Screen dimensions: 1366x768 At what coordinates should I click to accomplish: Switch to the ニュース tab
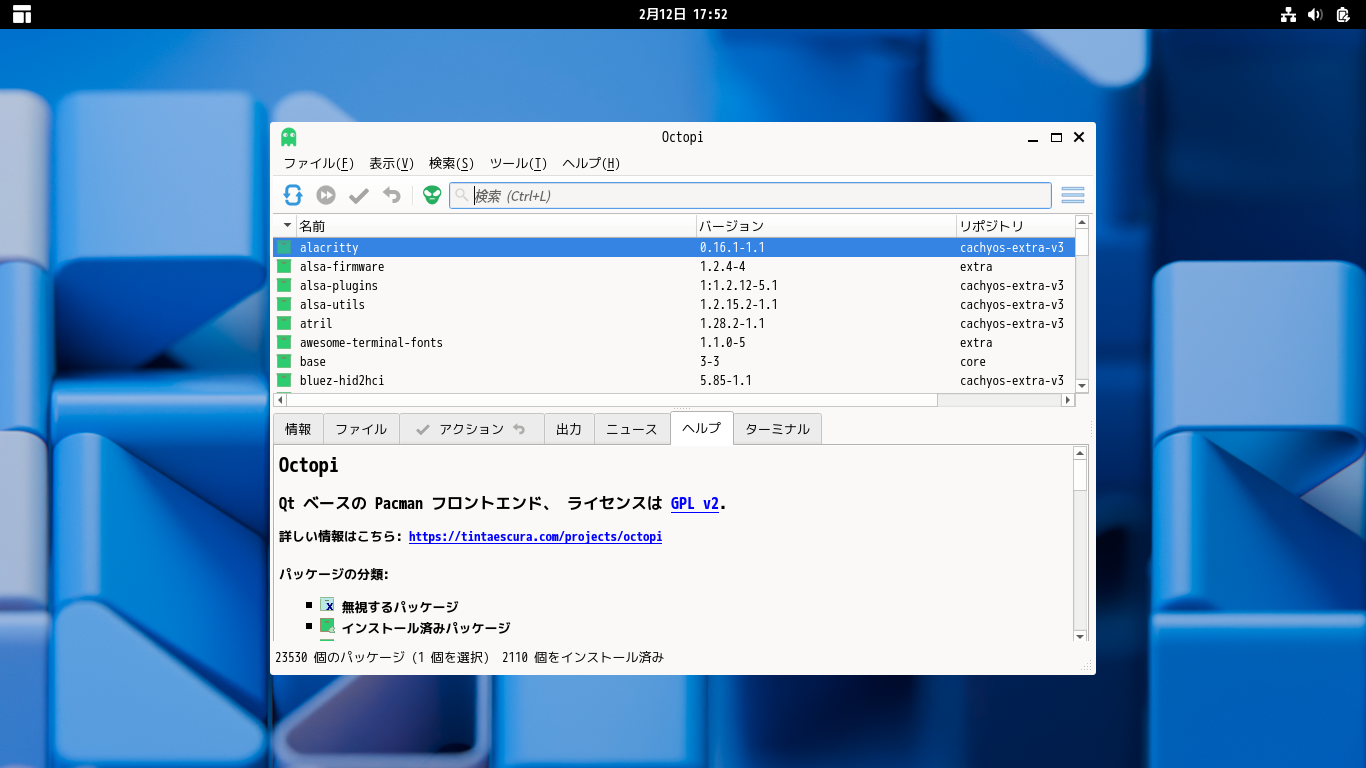(x=632, y=429)
